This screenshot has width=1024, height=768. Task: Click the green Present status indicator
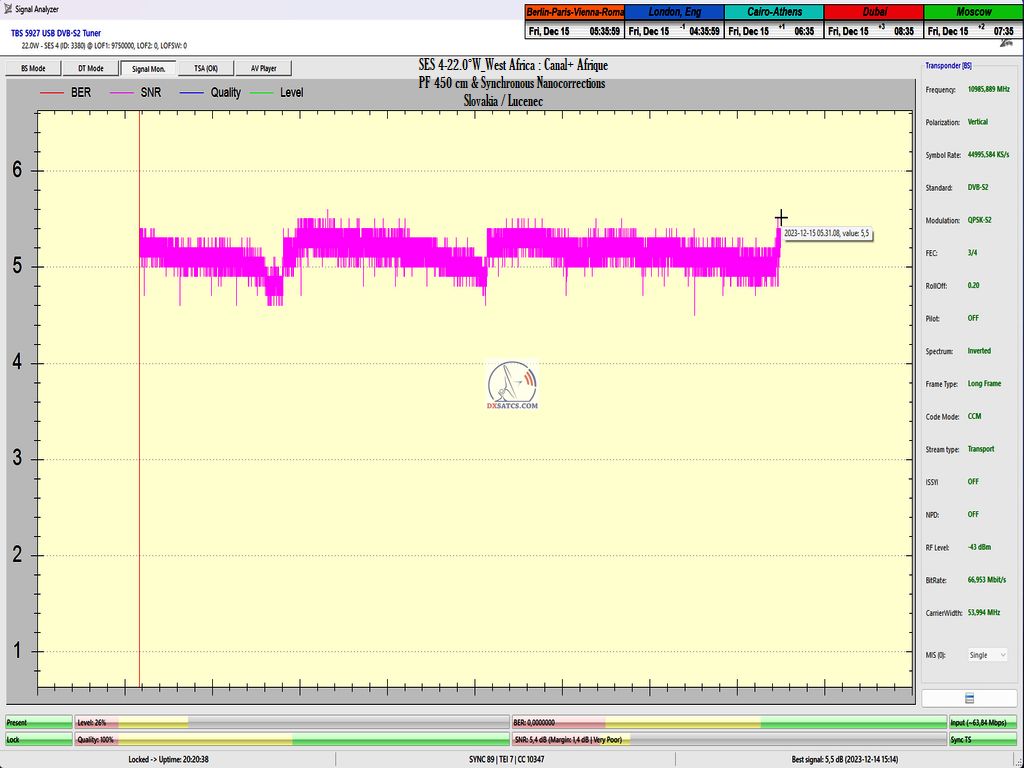point(38,722)
